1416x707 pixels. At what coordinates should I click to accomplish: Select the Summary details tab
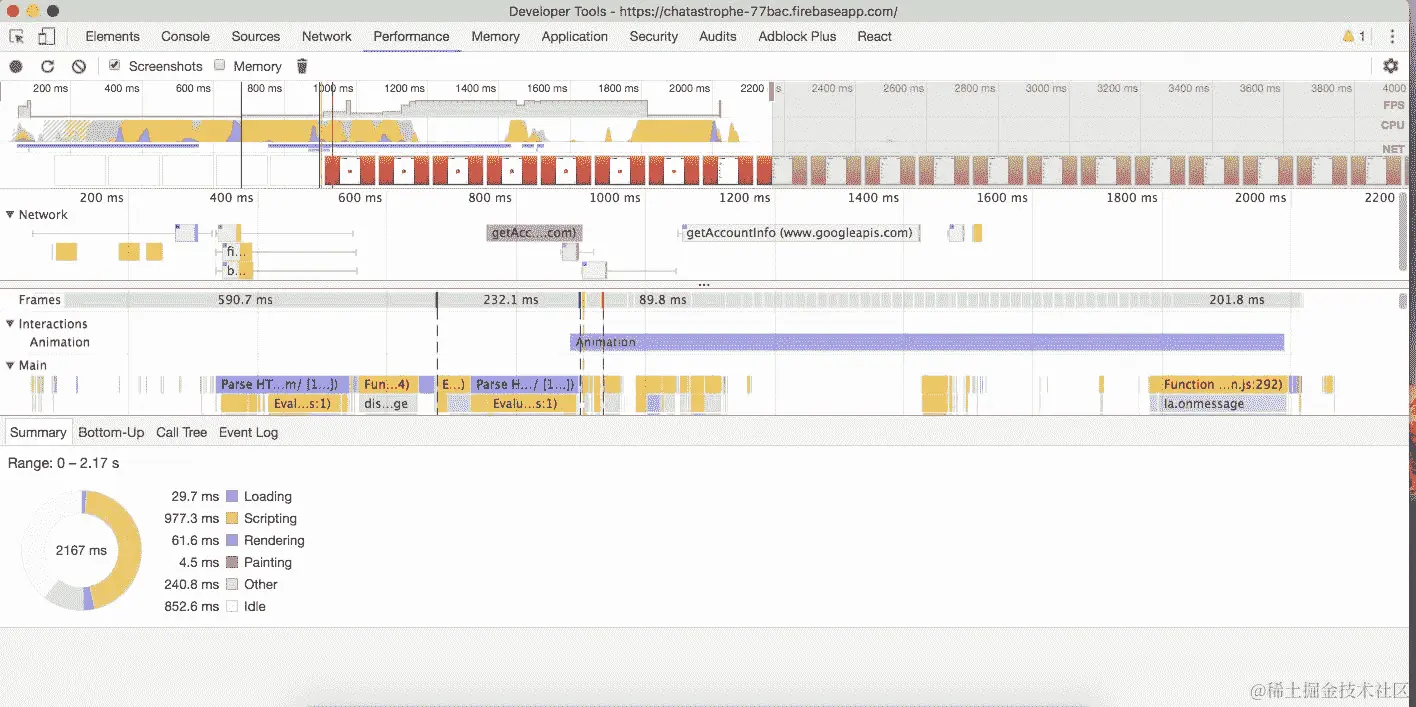(38, 432)
